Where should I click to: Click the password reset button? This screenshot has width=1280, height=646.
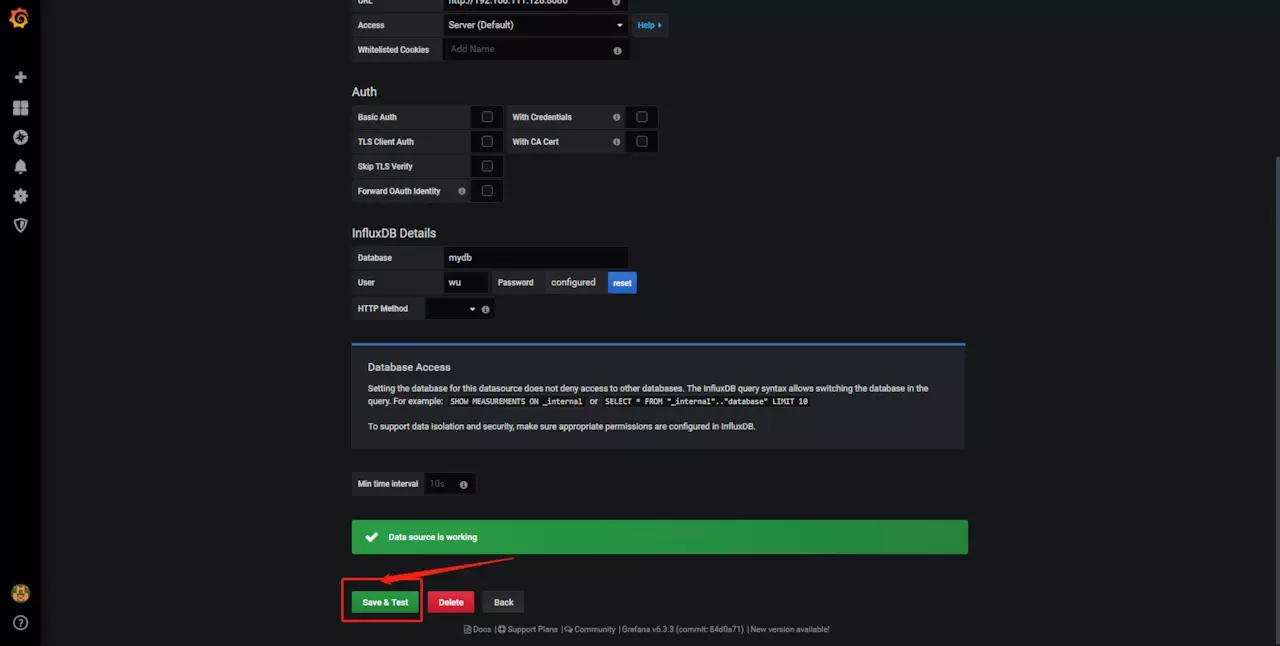pyautogui.click(x=622, y=283)
